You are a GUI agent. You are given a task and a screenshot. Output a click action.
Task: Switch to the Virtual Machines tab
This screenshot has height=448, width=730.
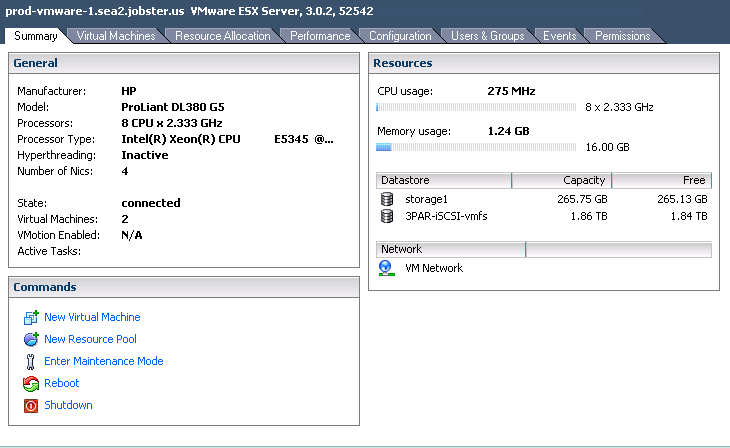(116, 36)
